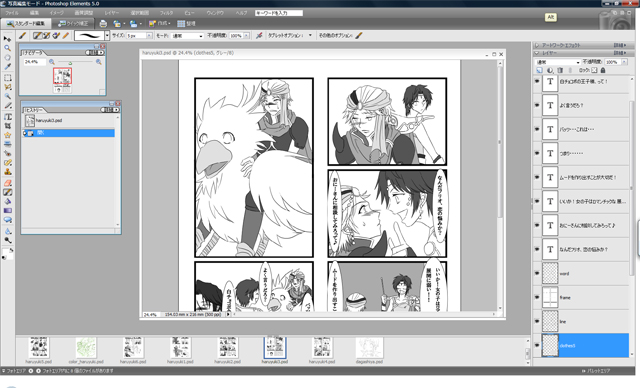Select the Lasso tool

[7, 87]
